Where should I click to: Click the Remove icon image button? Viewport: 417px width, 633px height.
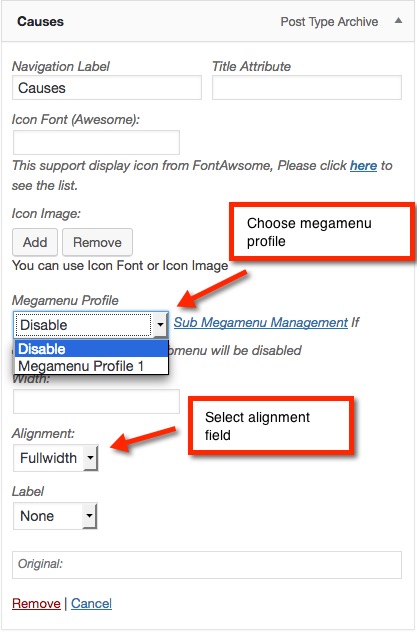click(97, 242)
